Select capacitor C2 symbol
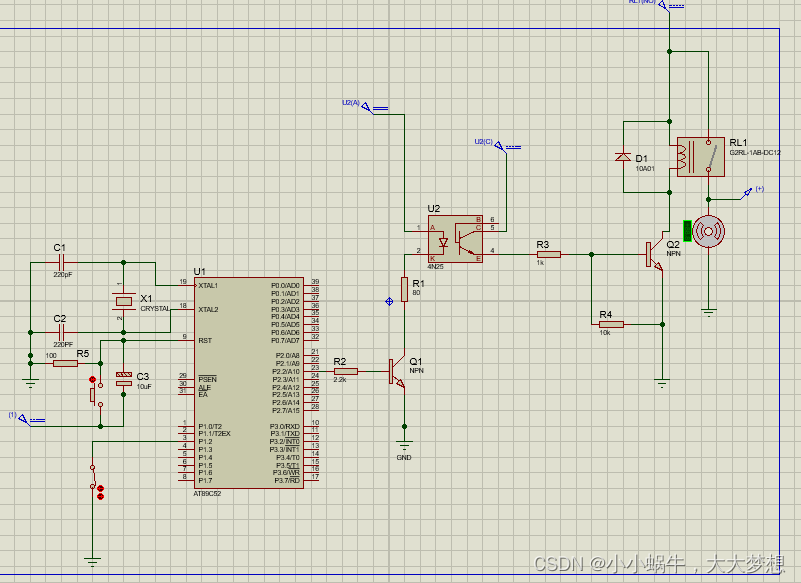This screenshot has width=801, height=583. pos(61,333)
